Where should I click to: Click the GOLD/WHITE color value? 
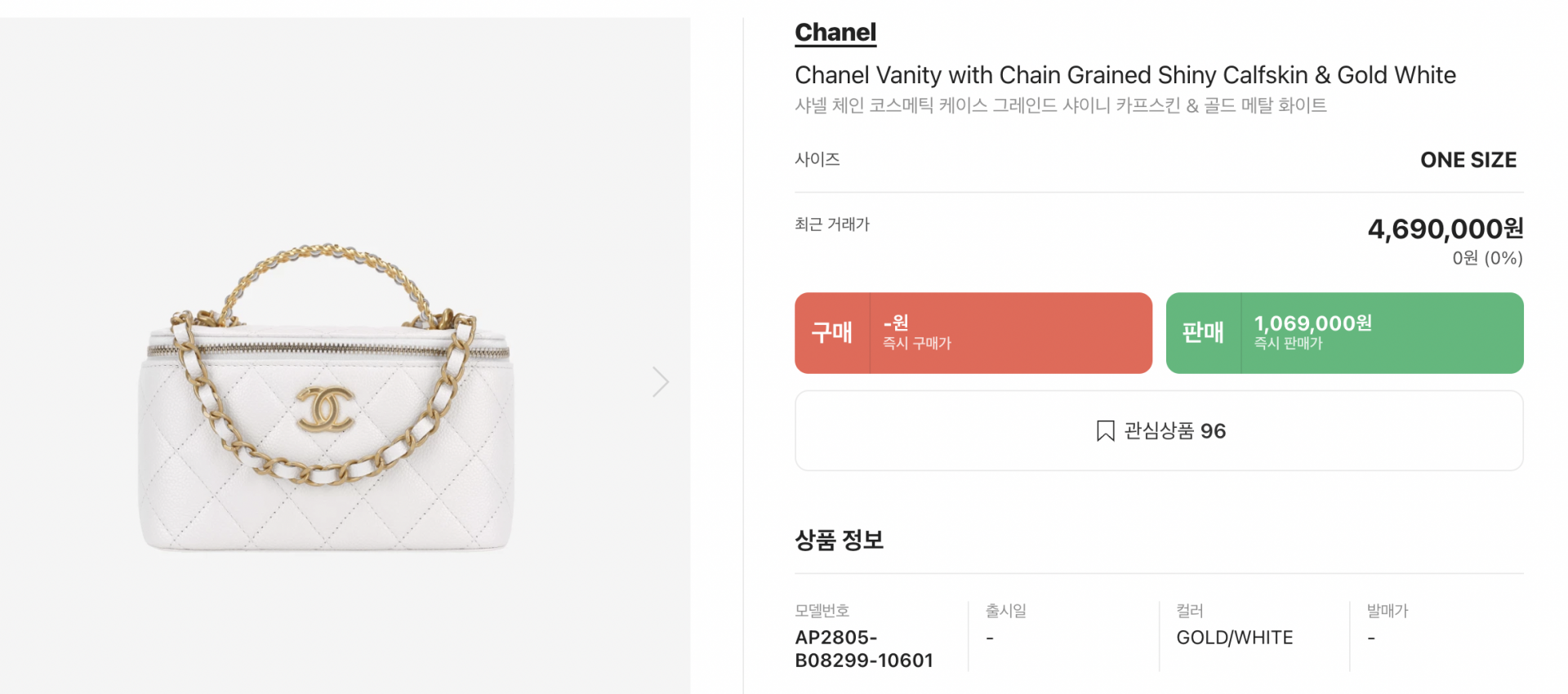(1234, 638)
